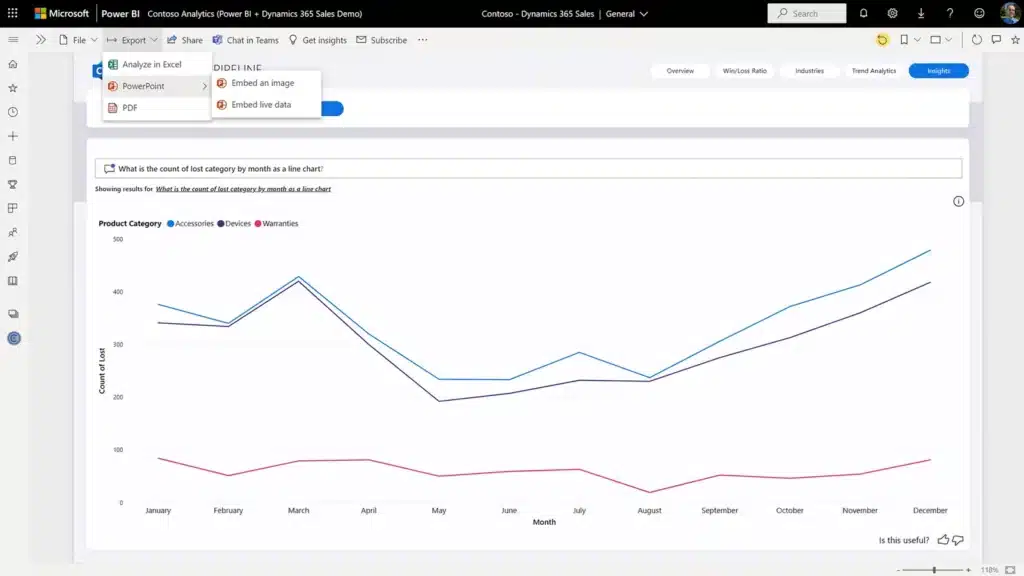Image resolution: width=1024 pixels, height=576 pixels.
Task: Open Workspaces icon in sidebar
Action: coord(13,314)
